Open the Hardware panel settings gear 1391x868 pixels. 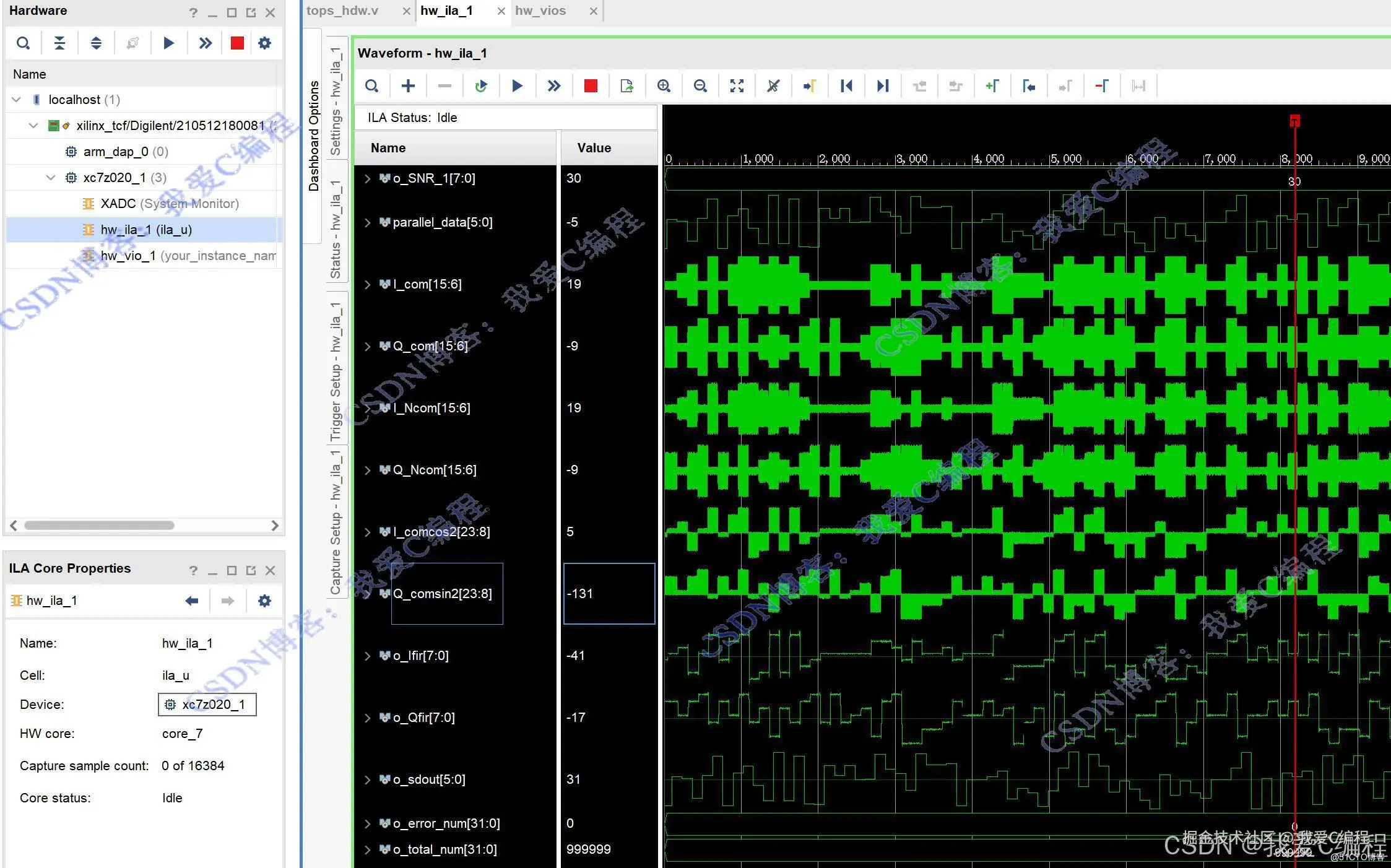[x=264, y=43]
